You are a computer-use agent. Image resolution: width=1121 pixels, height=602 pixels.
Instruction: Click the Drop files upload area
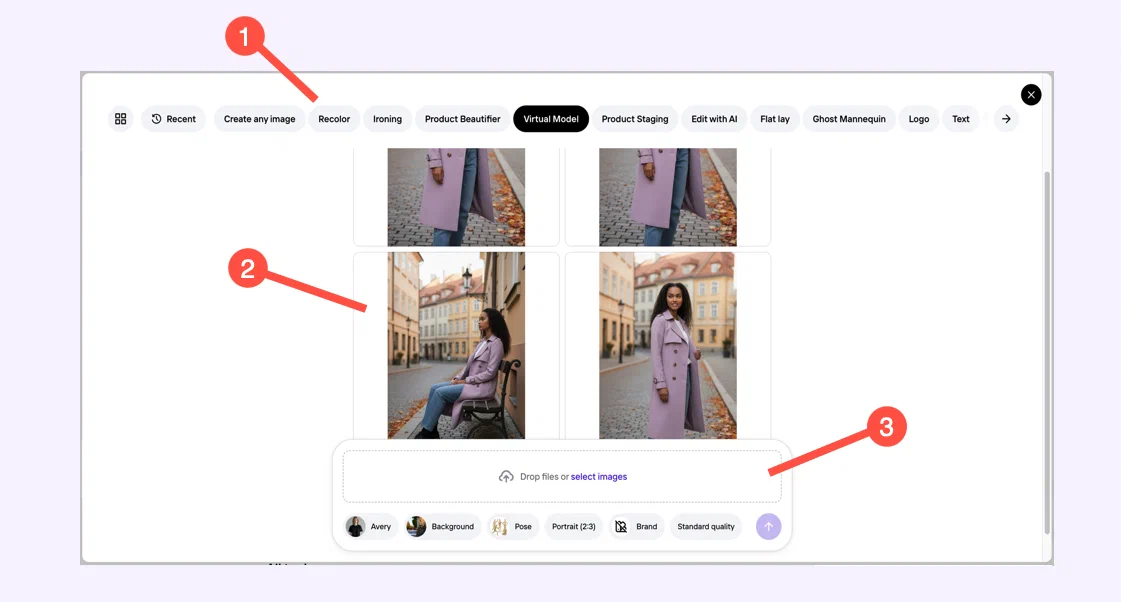click(562, 477)
